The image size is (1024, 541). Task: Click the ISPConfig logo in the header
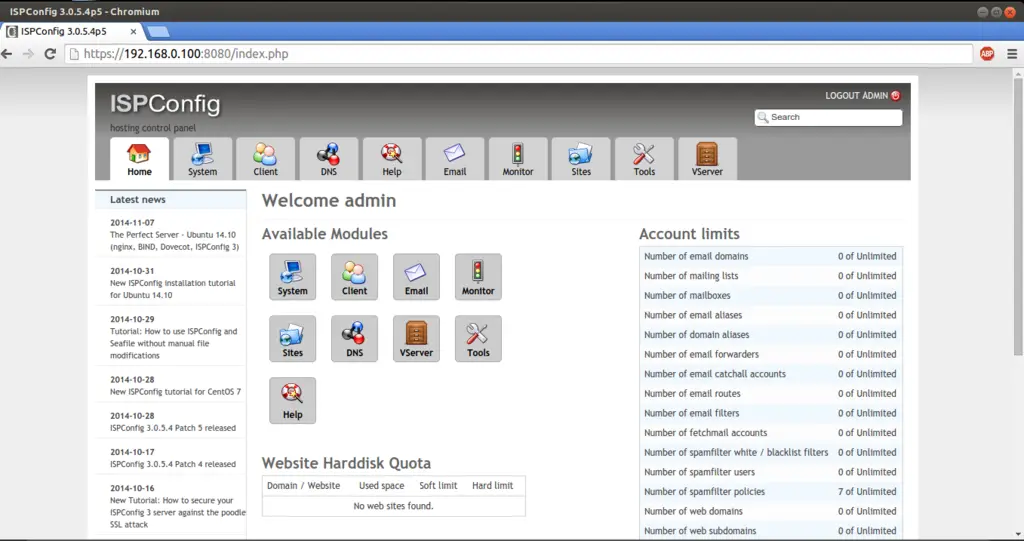tap(165, 104)
